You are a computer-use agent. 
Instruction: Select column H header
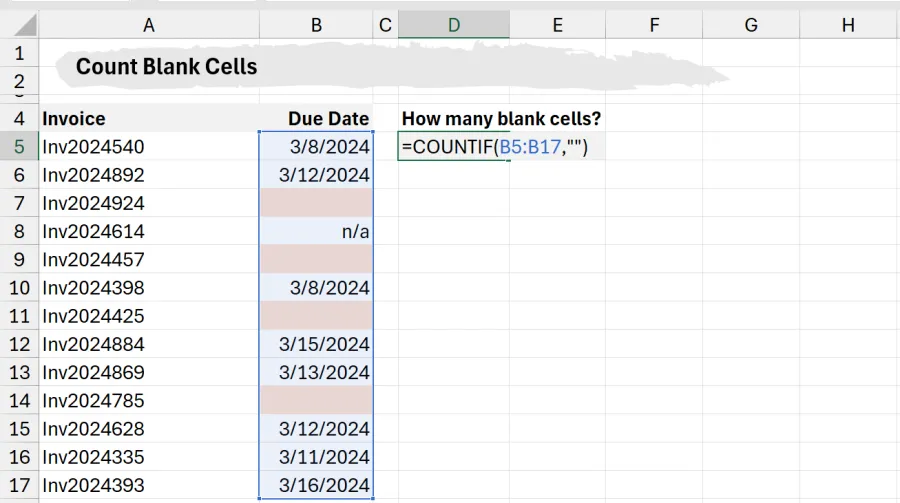(x=848, y=25)
